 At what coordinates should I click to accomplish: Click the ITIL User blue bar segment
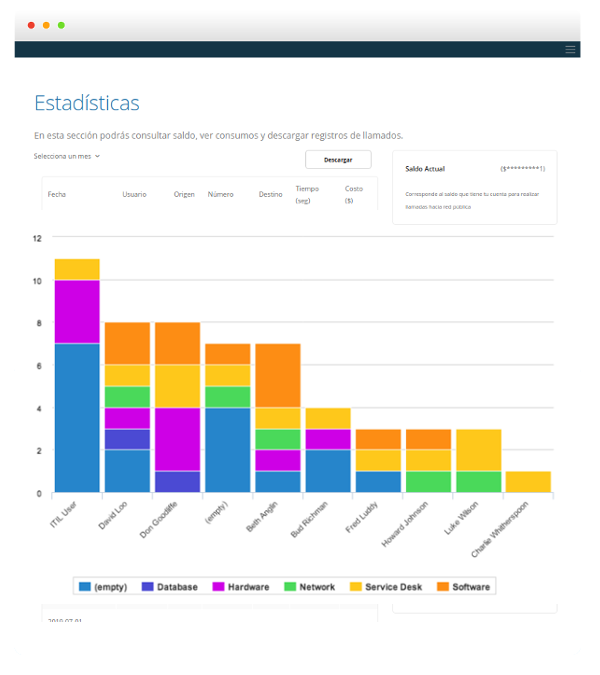pyautogui.click(x=77, y=418)
